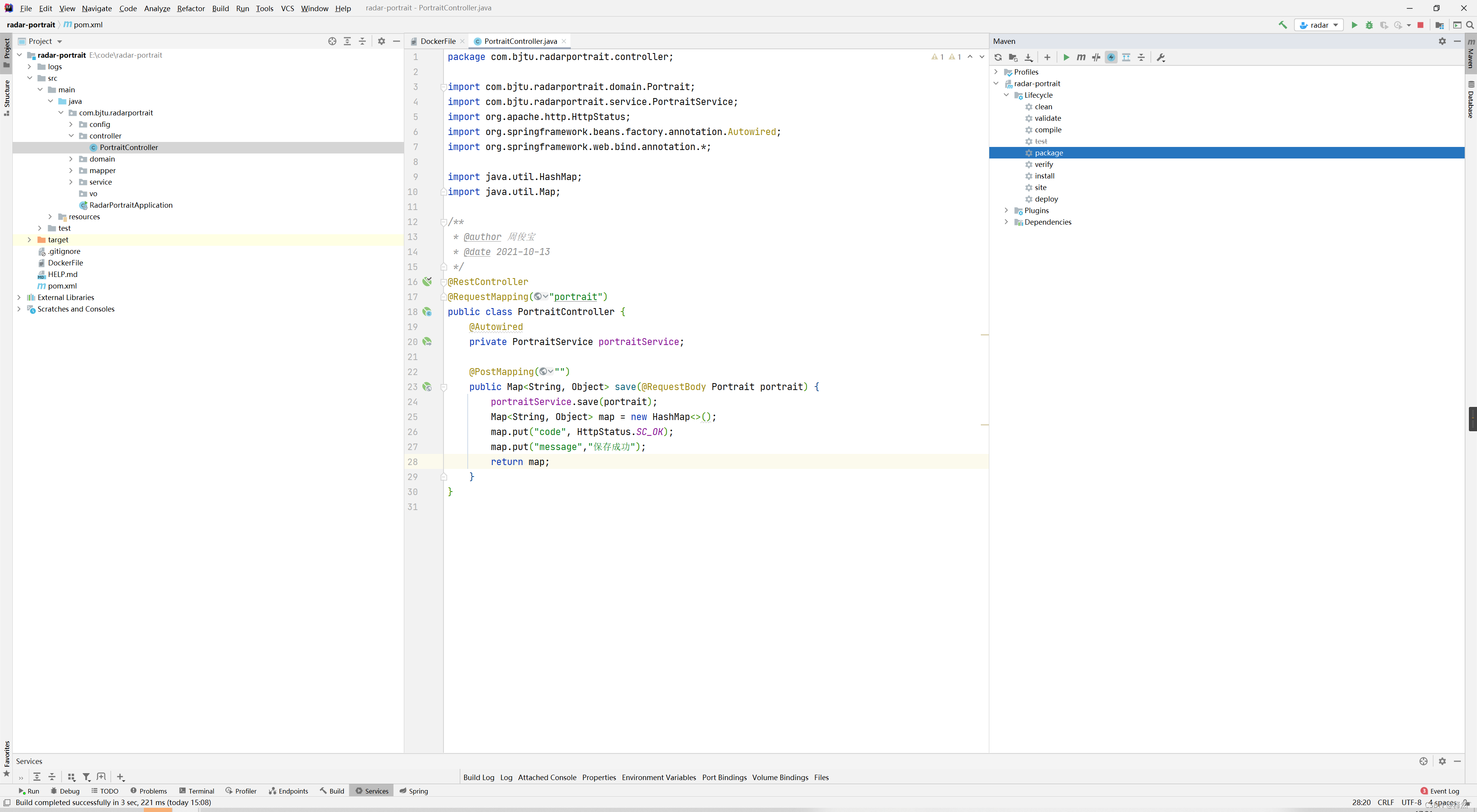
Task: Open the Spring tool window
Action: click(414, 791)
